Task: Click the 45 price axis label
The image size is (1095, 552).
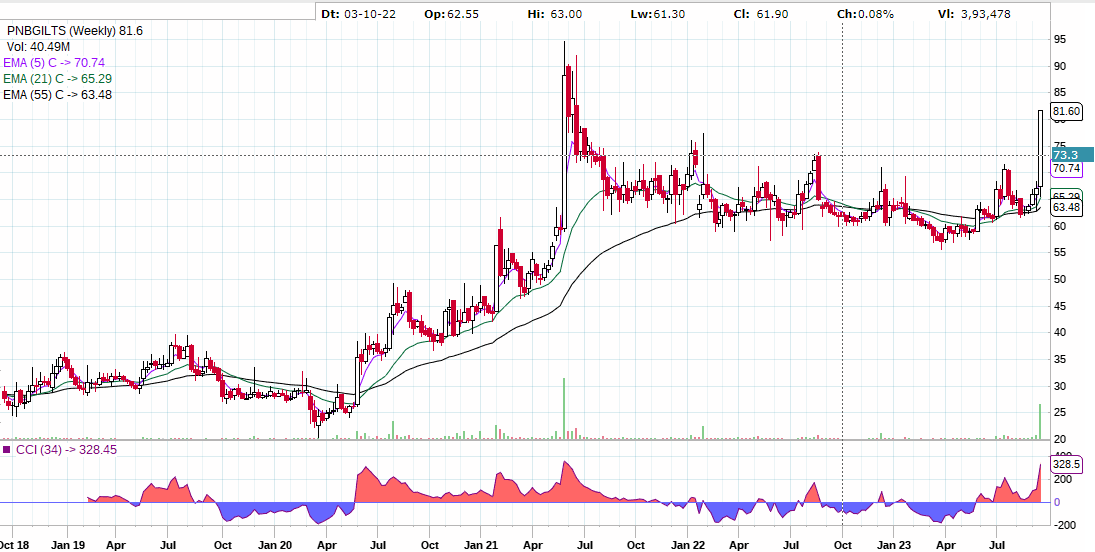Action: (x=1059, y=306)
